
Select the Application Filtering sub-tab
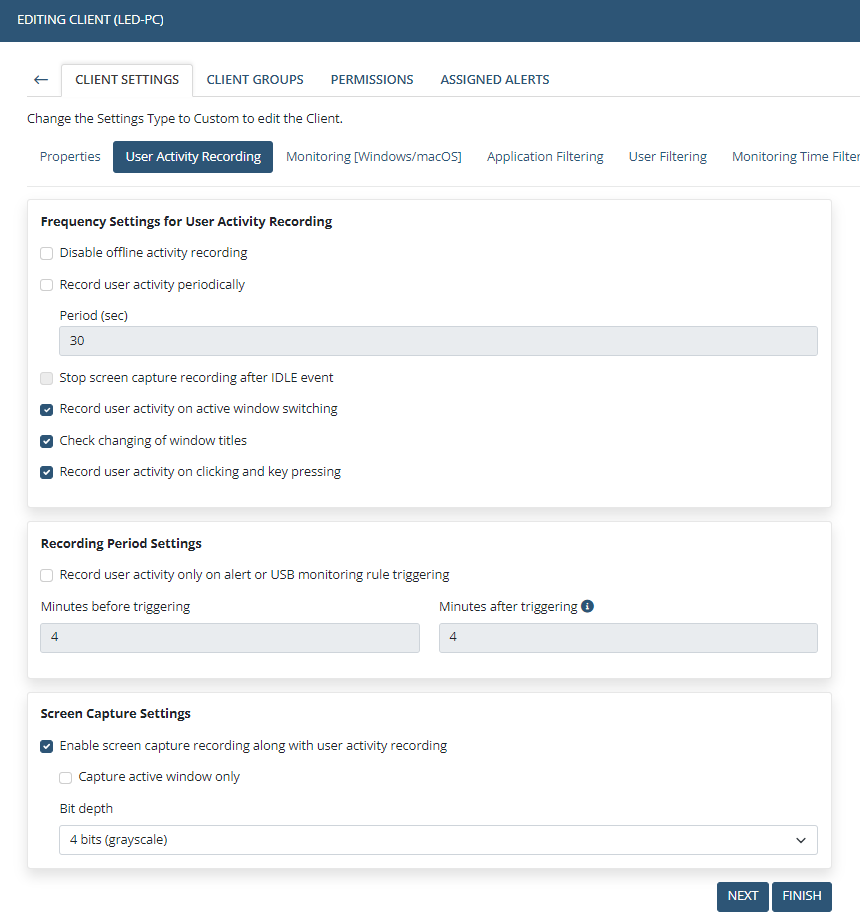click(545, 157)
